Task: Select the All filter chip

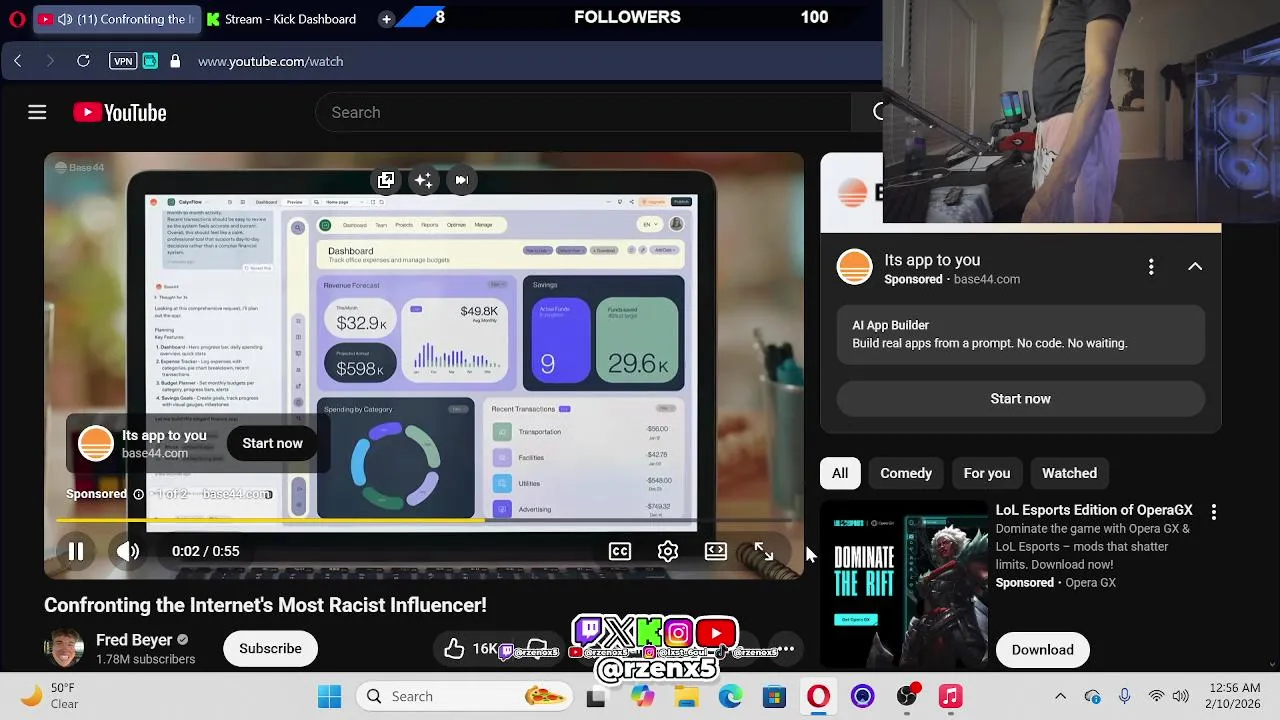Action: pyautogui.click(x=840, y=473)
